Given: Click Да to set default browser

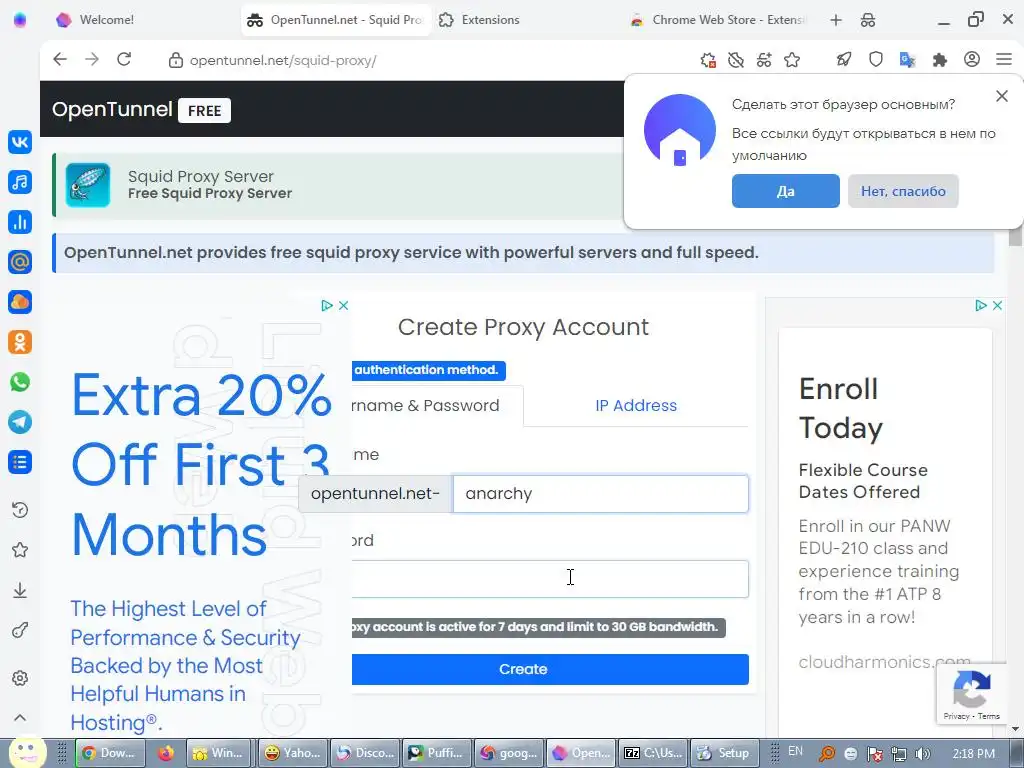Looking at the screenshot, I should [786, 191].
